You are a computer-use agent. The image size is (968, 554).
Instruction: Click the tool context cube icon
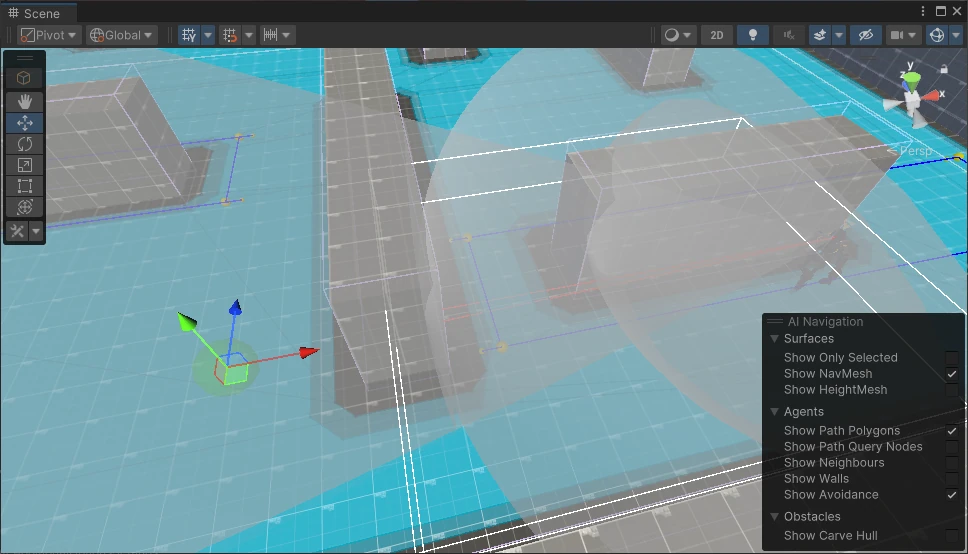[x=24, y=78]
